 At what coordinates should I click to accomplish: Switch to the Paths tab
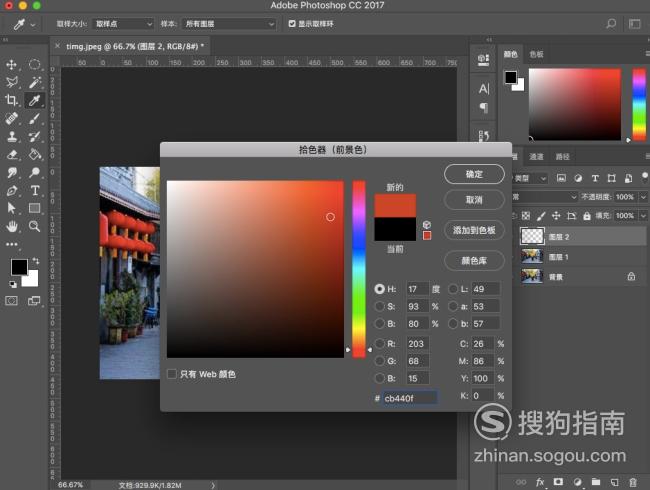[x=562, y=156]
